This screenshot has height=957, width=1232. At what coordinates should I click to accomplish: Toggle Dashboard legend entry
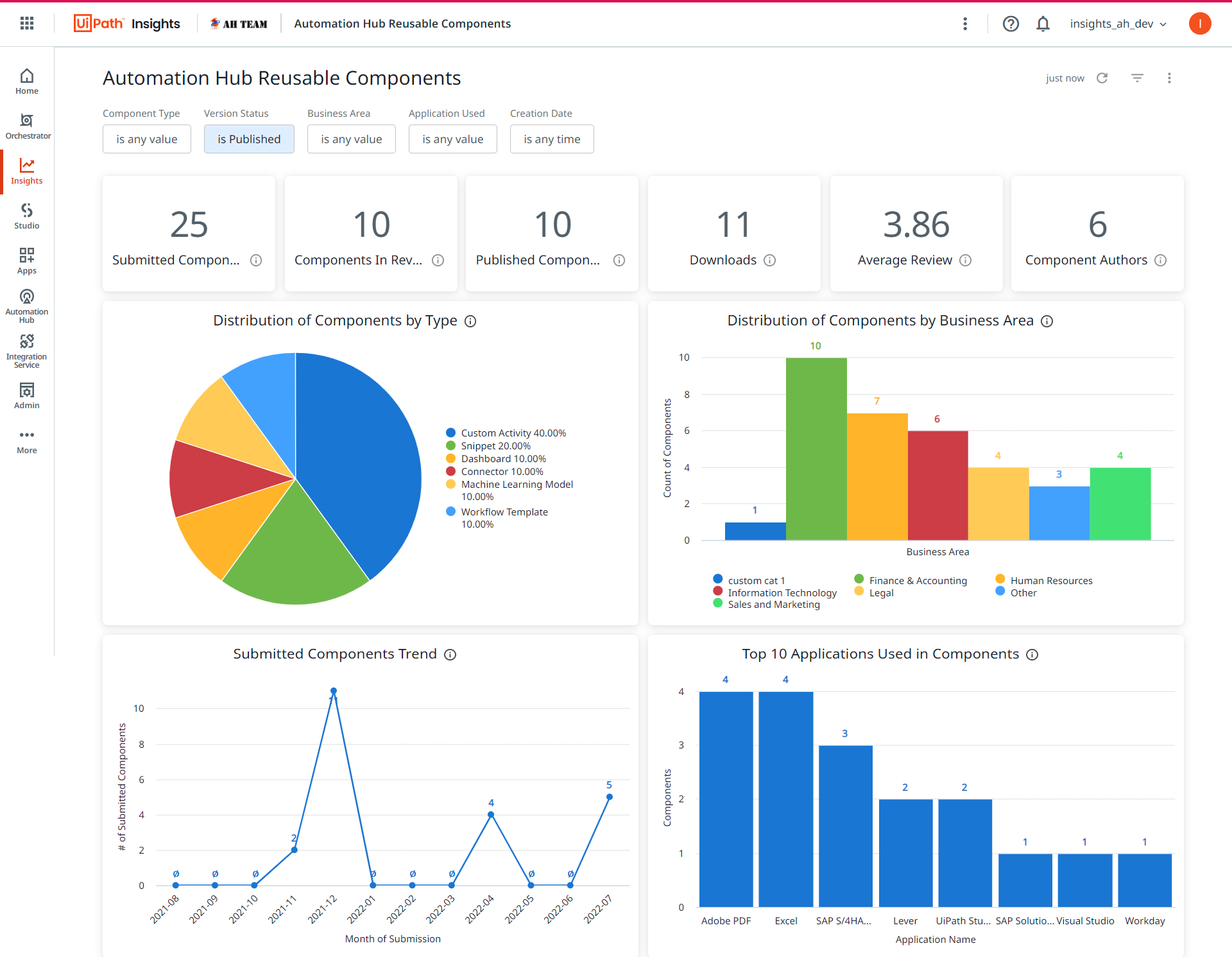point(497,459)
